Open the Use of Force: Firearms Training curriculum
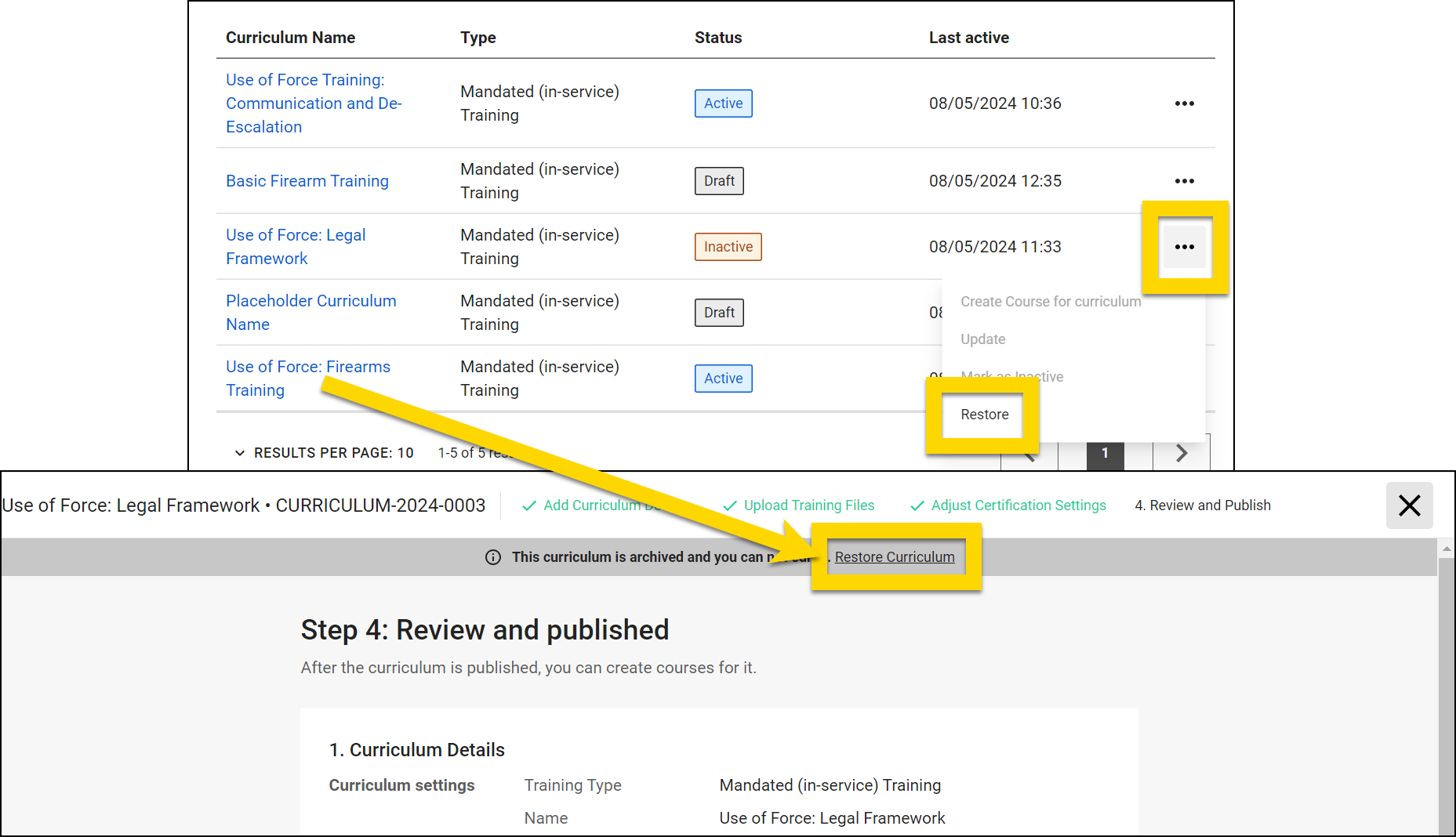1456x837 pixels. coord(308,378)
